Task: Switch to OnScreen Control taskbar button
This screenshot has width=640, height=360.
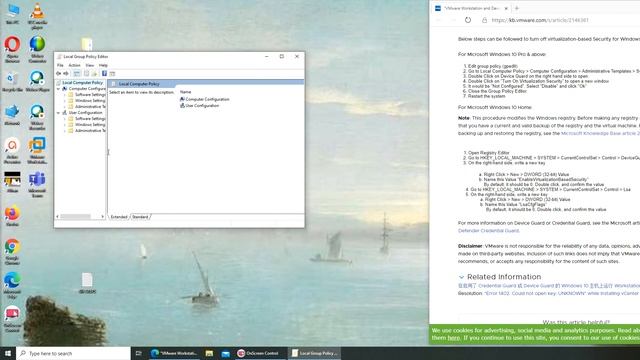Action: 259,353
